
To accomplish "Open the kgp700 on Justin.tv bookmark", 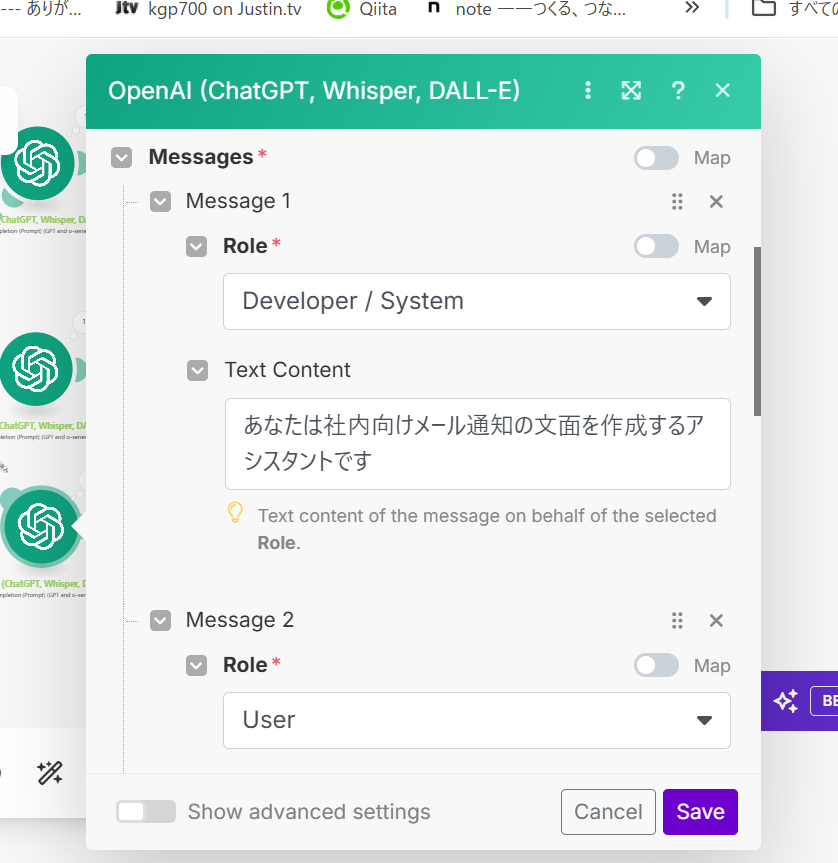I will (x=209, y=9).
